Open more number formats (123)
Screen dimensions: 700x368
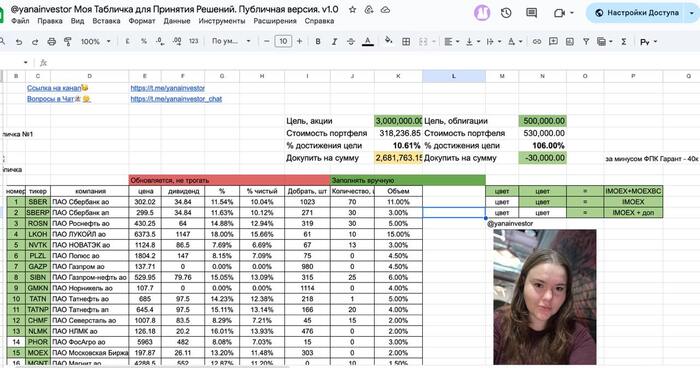[x=193, y=41]
